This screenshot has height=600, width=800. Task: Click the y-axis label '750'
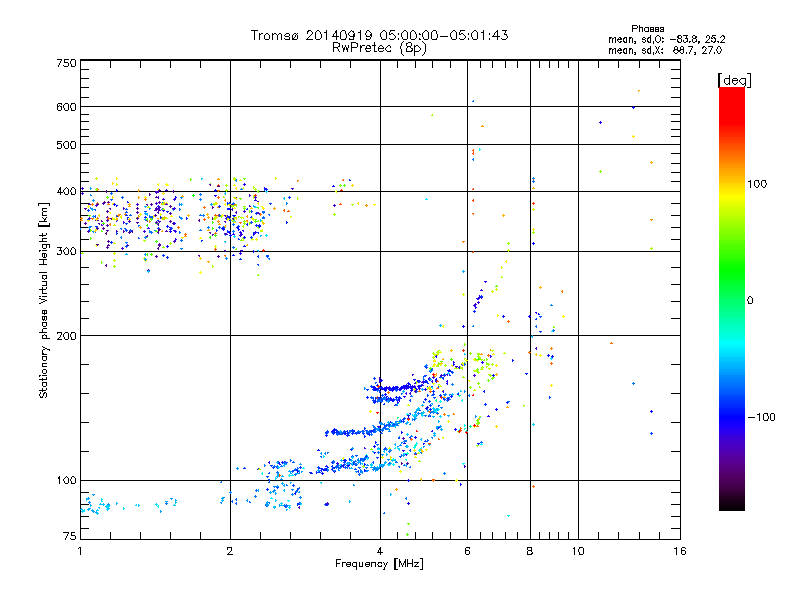click(66, 63)
